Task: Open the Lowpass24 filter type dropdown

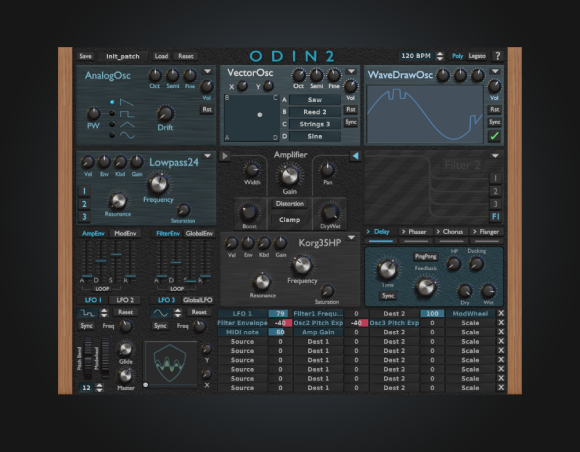Action: click(208, 156)
